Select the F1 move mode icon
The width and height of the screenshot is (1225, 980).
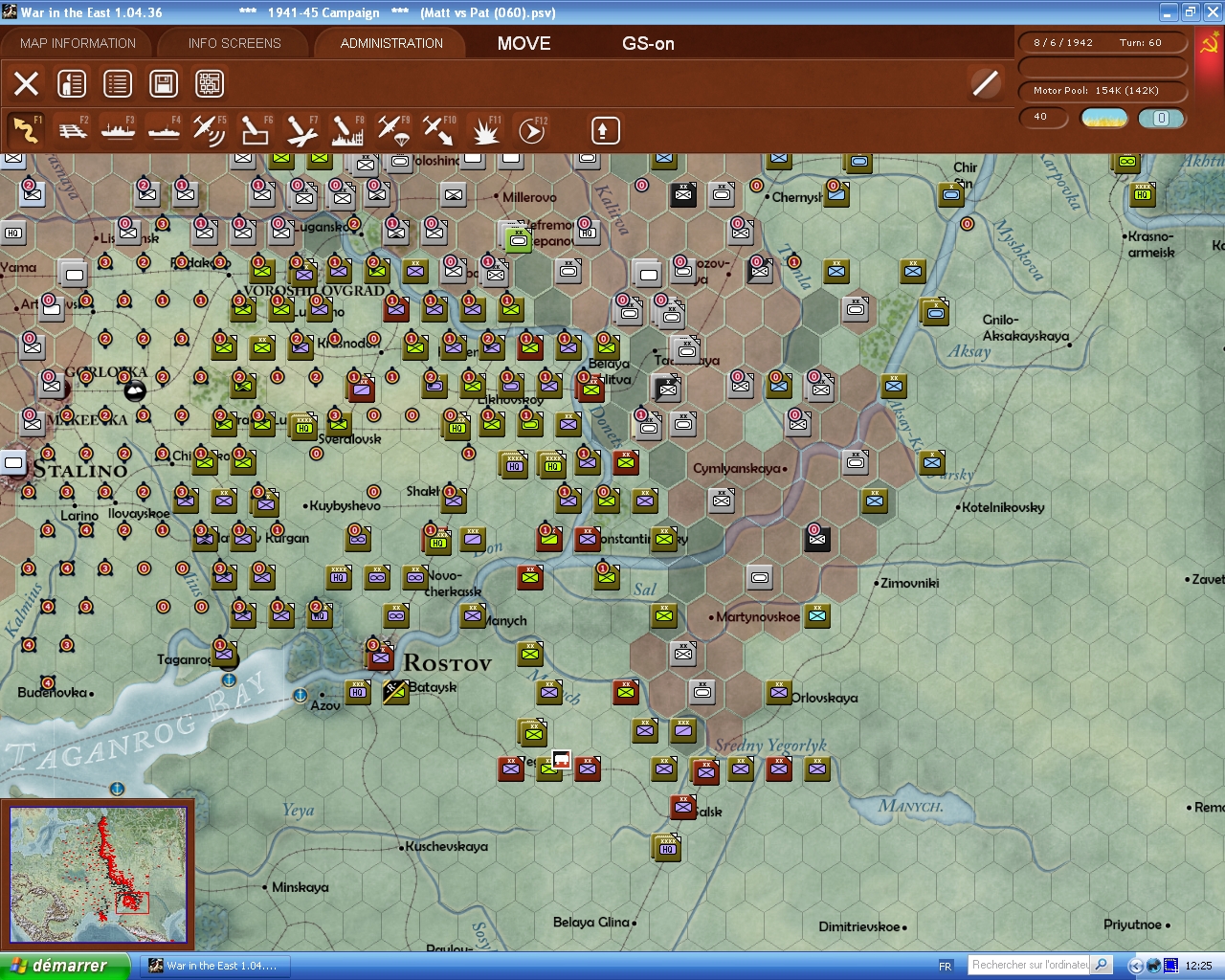tap(26, 129)
